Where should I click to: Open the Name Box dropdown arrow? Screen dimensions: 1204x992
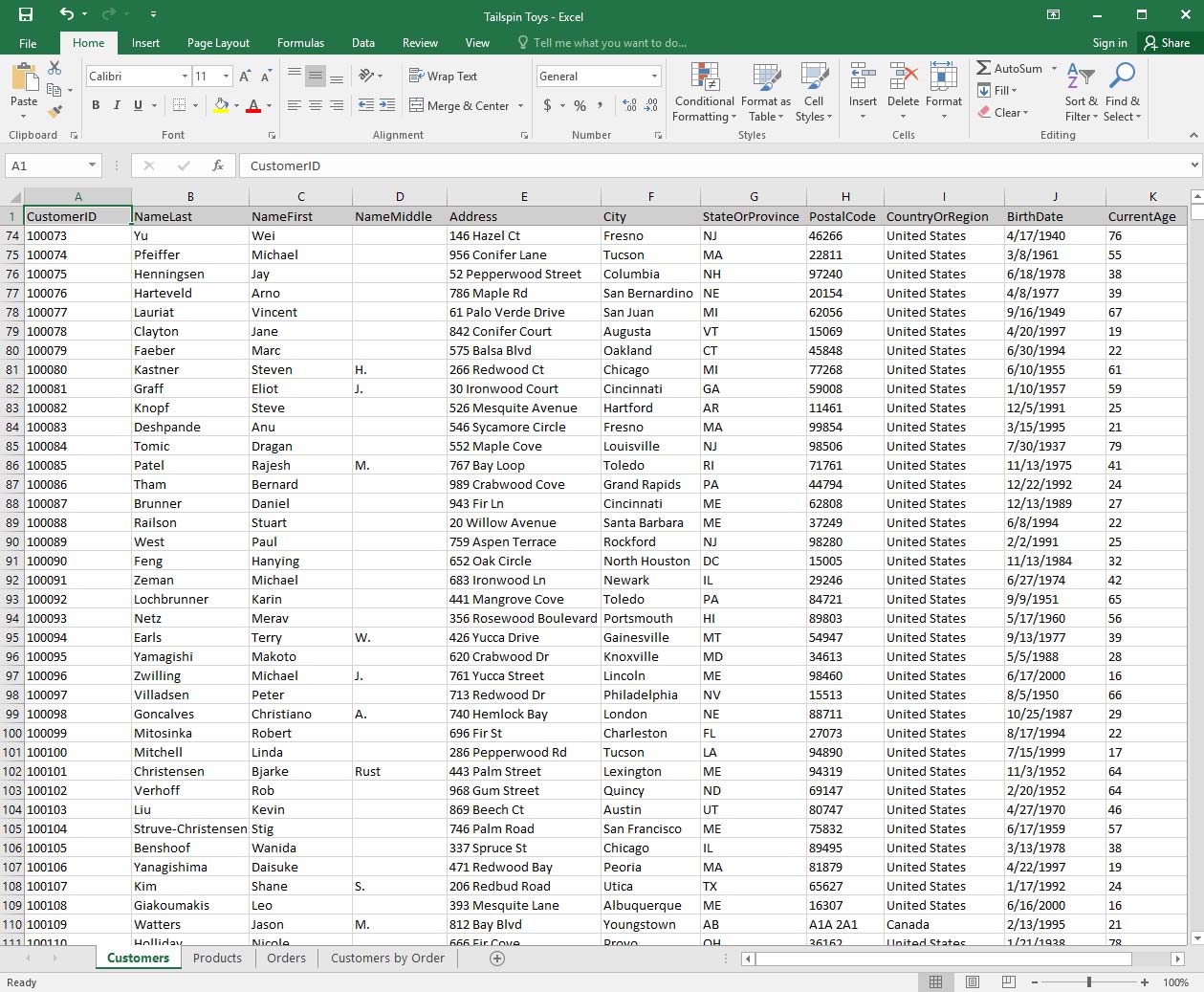[92, 165]
